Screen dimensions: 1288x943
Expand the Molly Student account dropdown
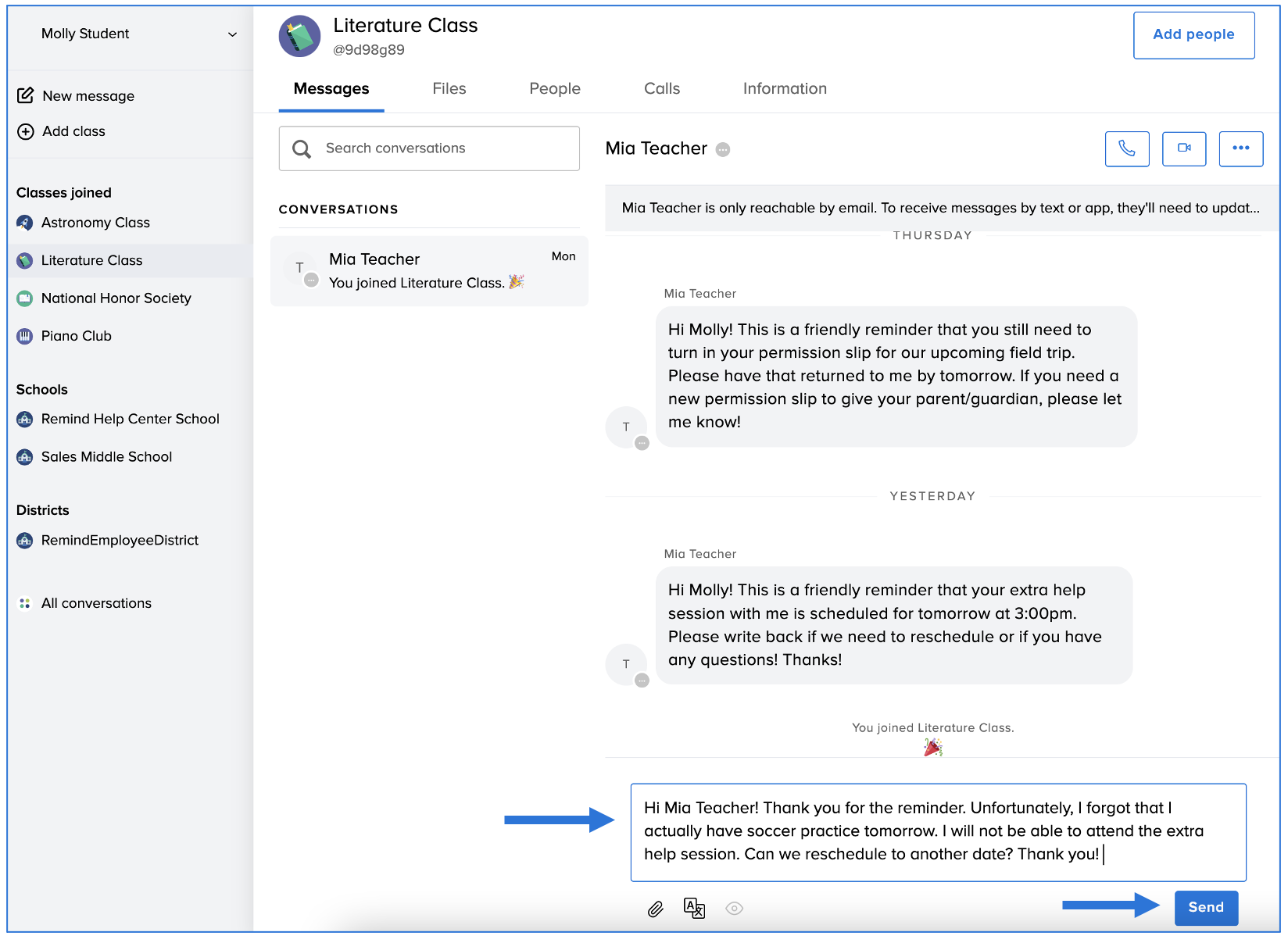coord(232,34)
